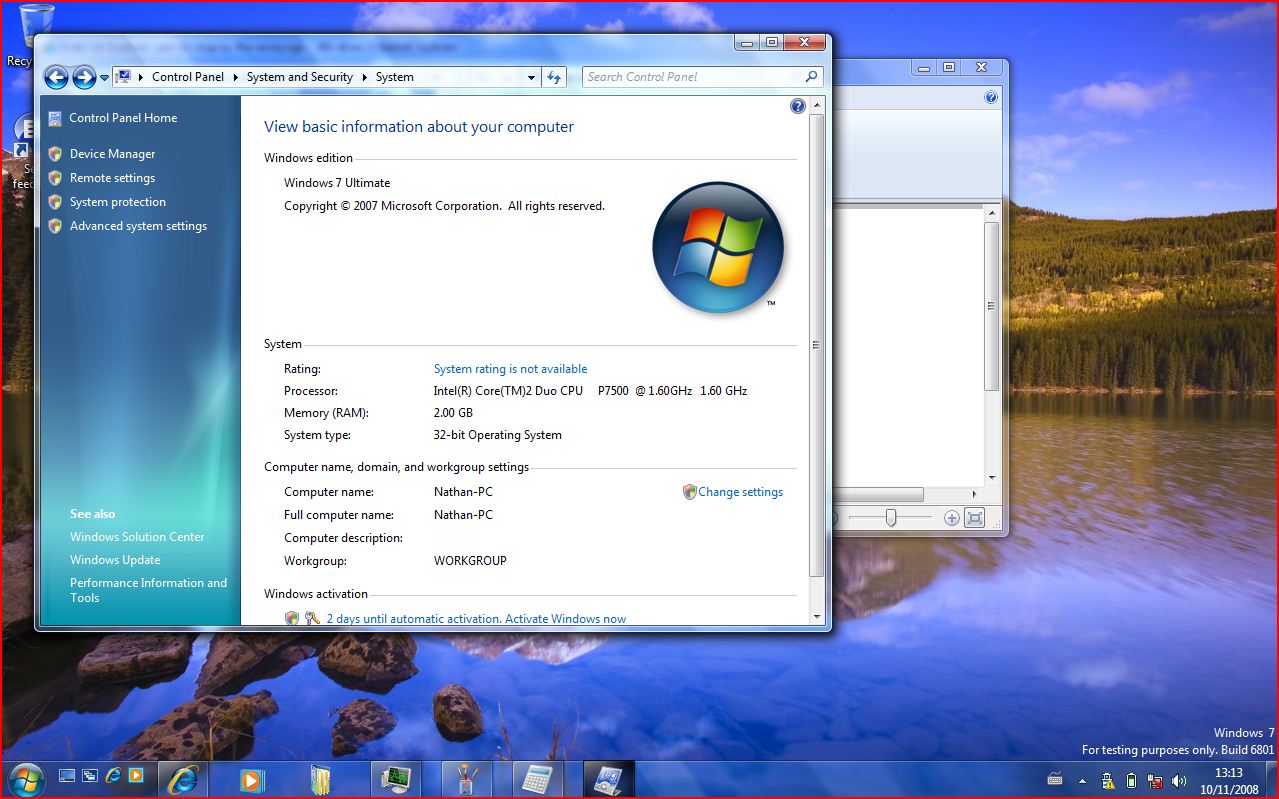
Task: Open the Windows Explorer folder taskbar button
Action: [321, 779]
